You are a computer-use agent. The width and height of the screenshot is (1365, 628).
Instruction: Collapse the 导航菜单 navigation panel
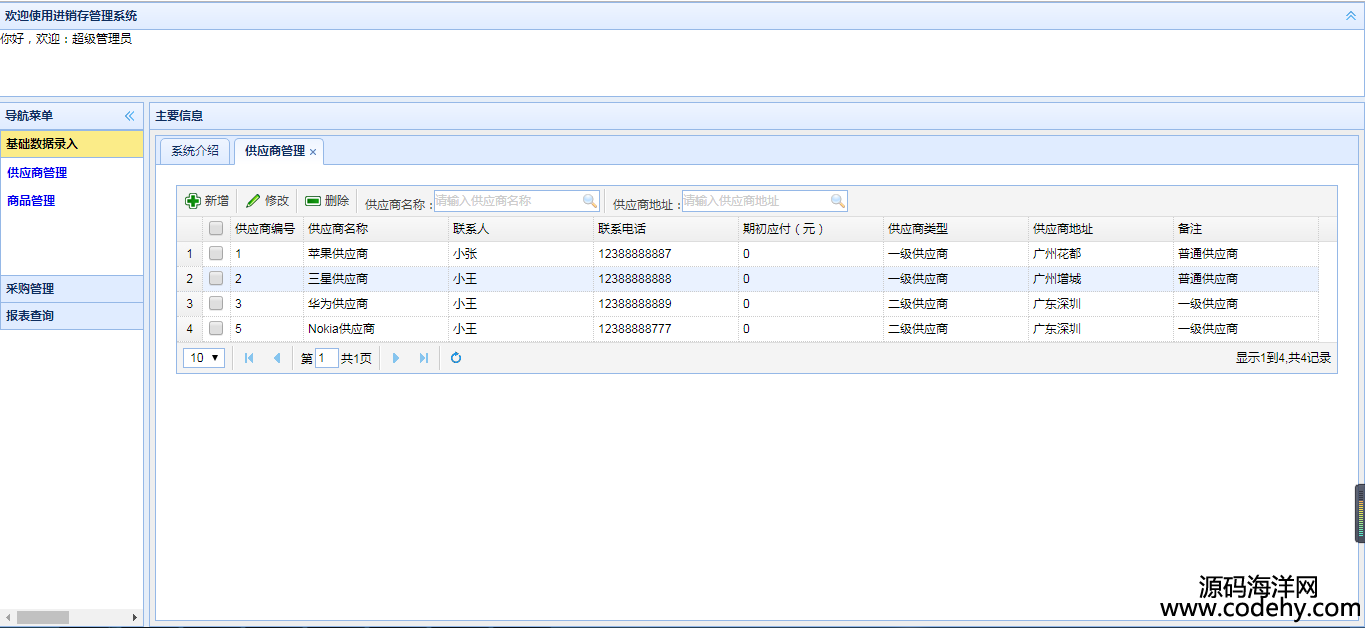pos(129,116)
